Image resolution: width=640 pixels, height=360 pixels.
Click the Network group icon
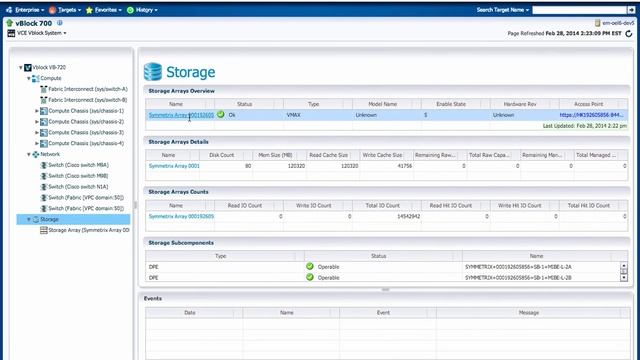point(36,154)
